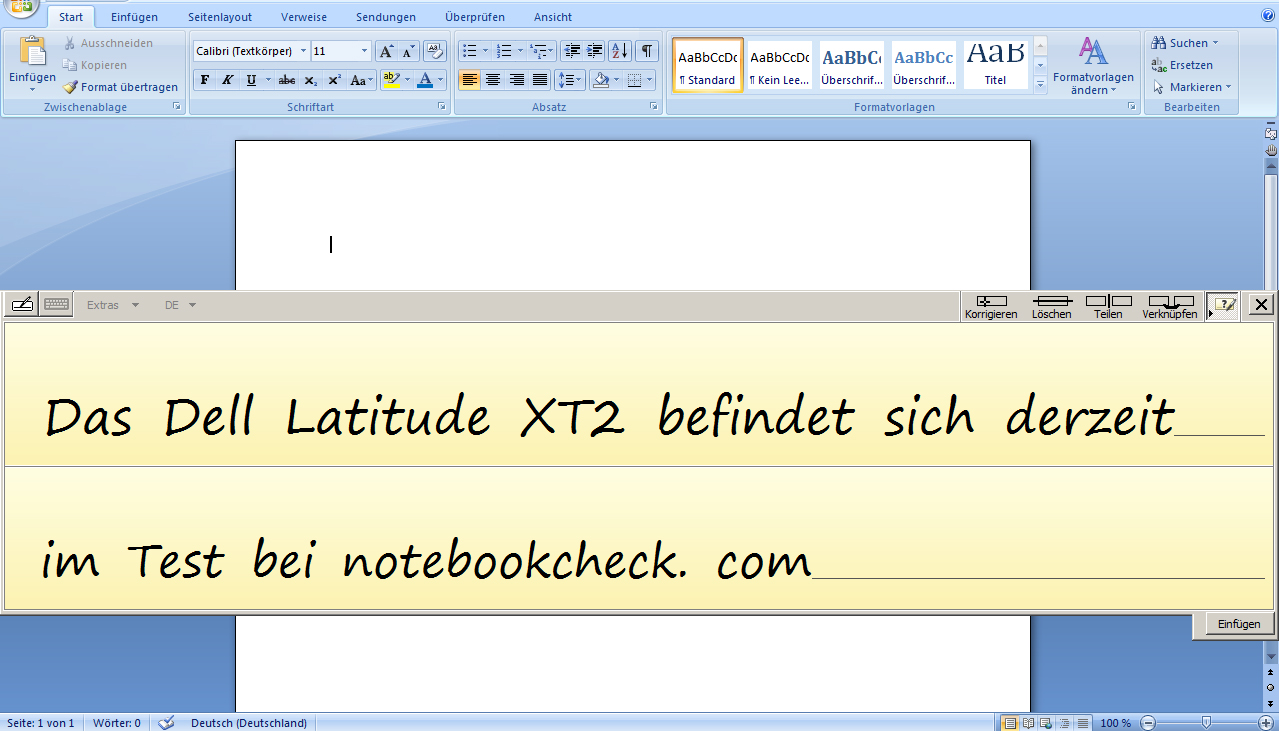Click Ersetzen in Bearbeiten group
Screen dimensions: 1279x731
(x=1182, y=65)
